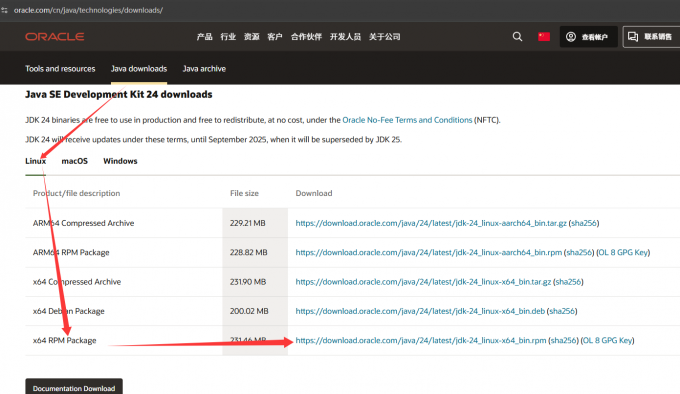Click the Oracle logo

coord(55,37)
